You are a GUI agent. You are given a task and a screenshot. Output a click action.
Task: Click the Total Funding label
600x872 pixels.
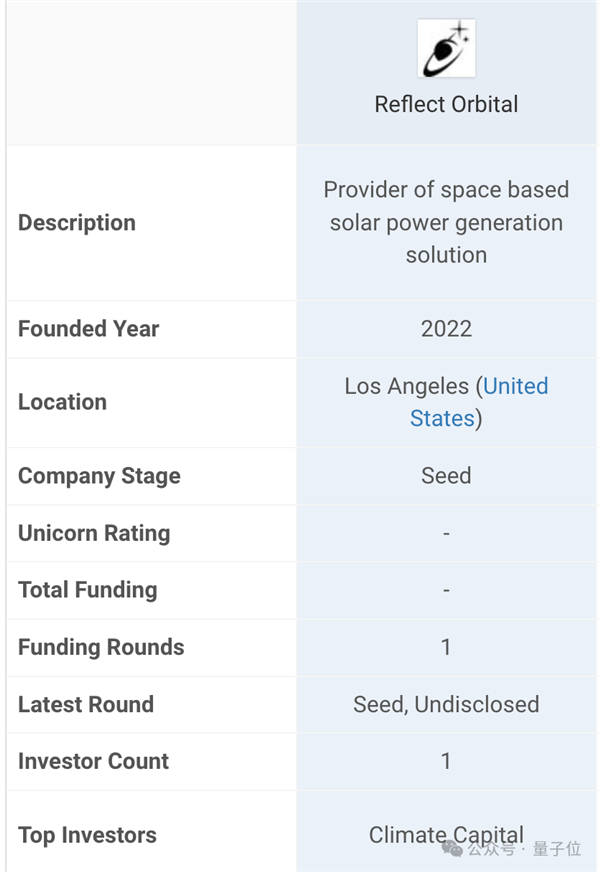pos(87,590)
